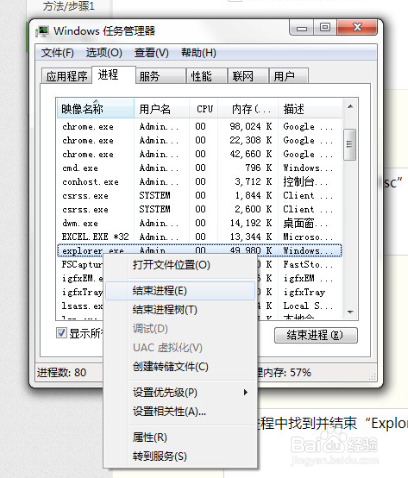
Task: Minimize the Task Manager window
Action: pyautogui.click(x=302, y=28)
